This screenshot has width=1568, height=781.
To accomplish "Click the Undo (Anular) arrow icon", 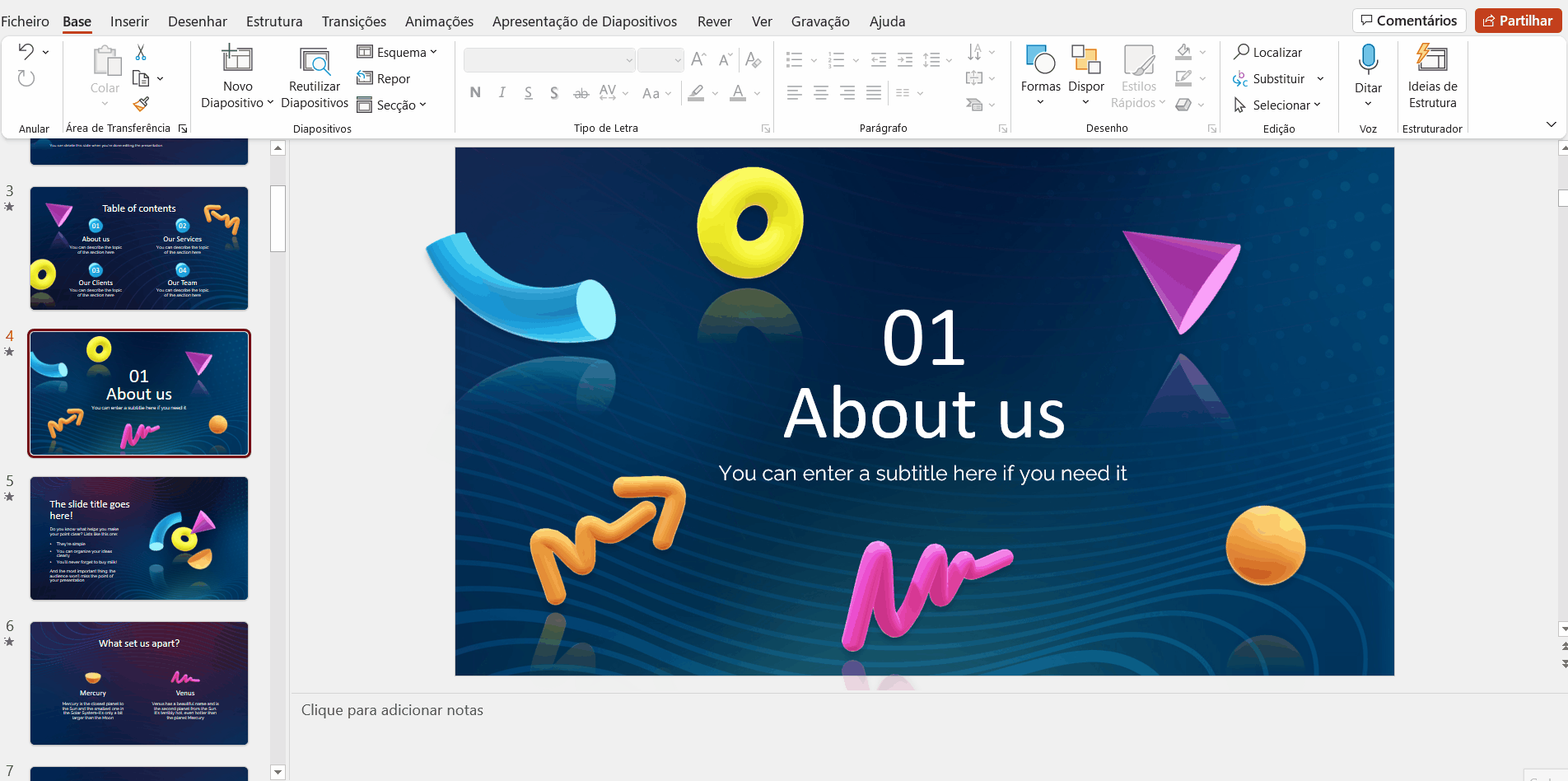I will (x=26, y=52).
